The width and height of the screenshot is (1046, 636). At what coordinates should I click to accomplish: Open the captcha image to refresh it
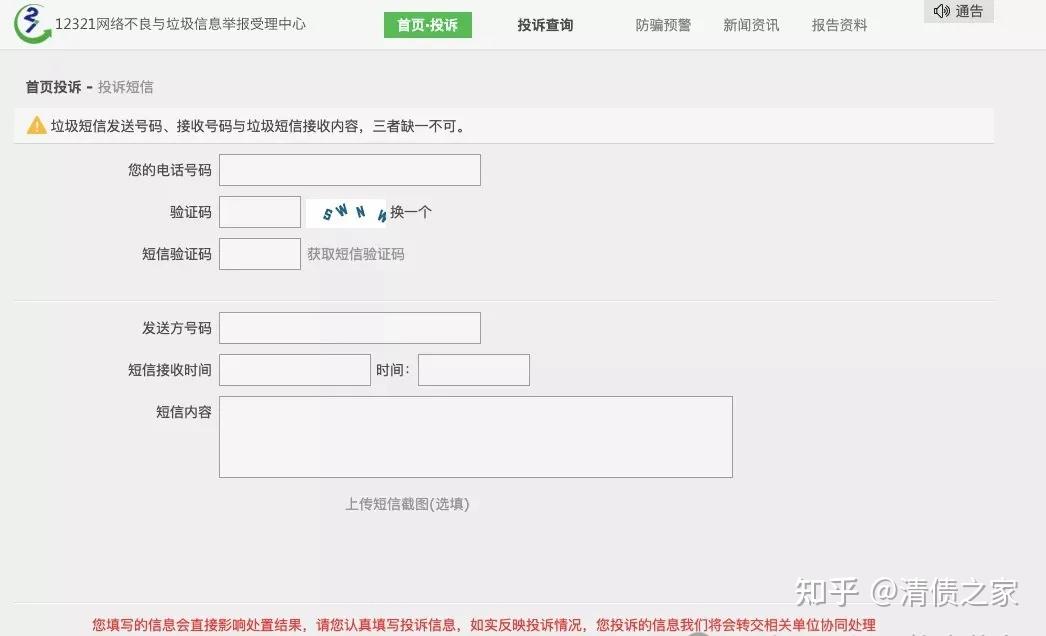(x=346, y=212)
